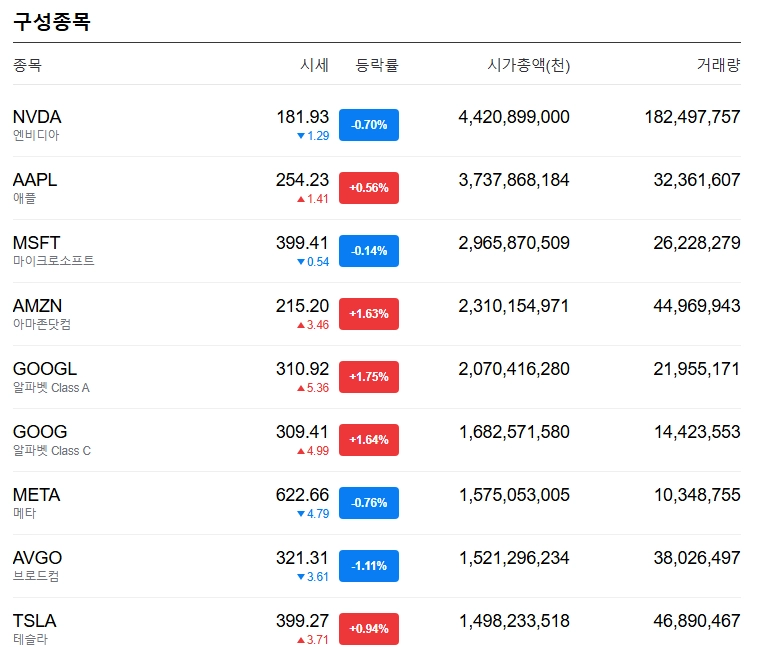Click AAPL's red +0.56% change badge

point(369,188)
